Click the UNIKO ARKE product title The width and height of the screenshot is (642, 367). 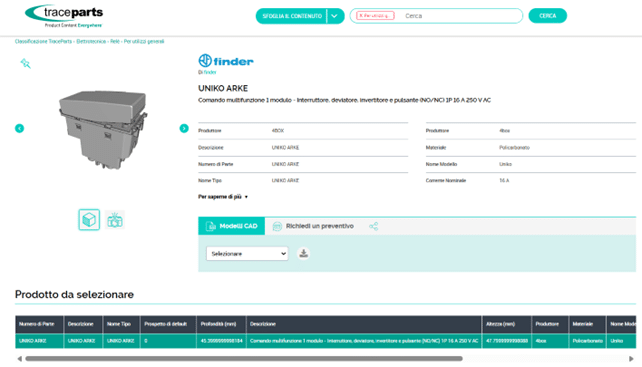tap(223, 88)
